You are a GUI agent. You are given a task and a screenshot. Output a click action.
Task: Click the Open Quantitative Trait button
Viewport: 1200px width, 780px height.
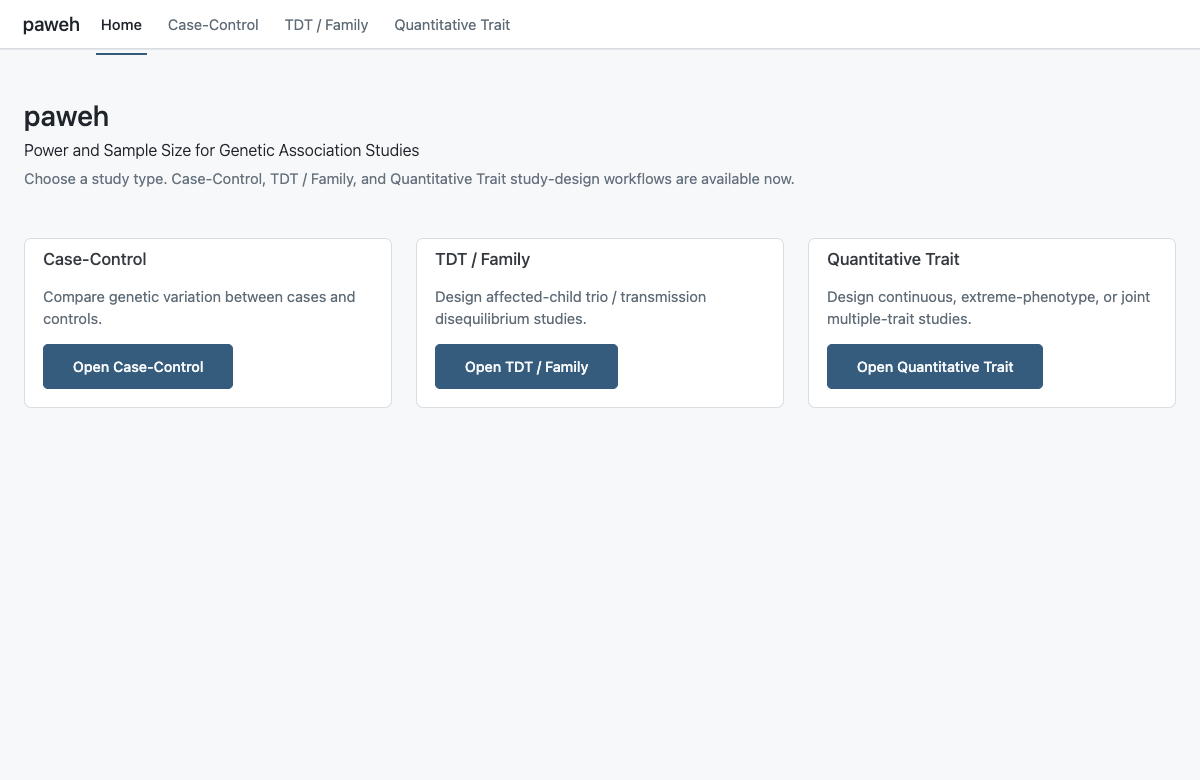click(x=935, y=367)
